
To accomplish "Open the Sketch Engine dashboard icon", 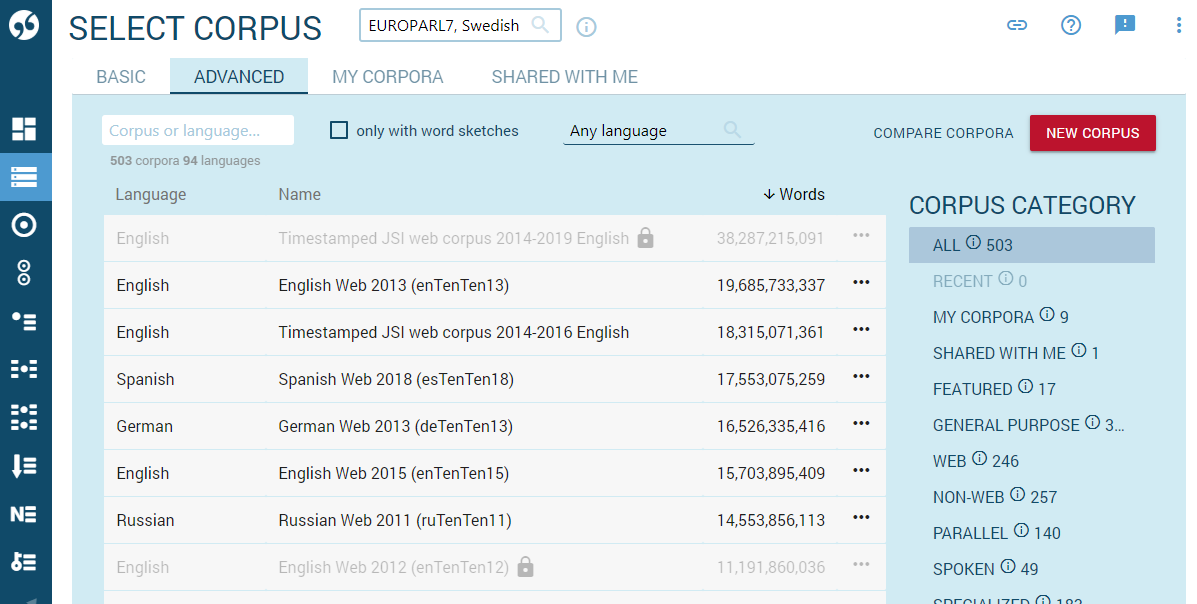I will click(x=25, y=128).
